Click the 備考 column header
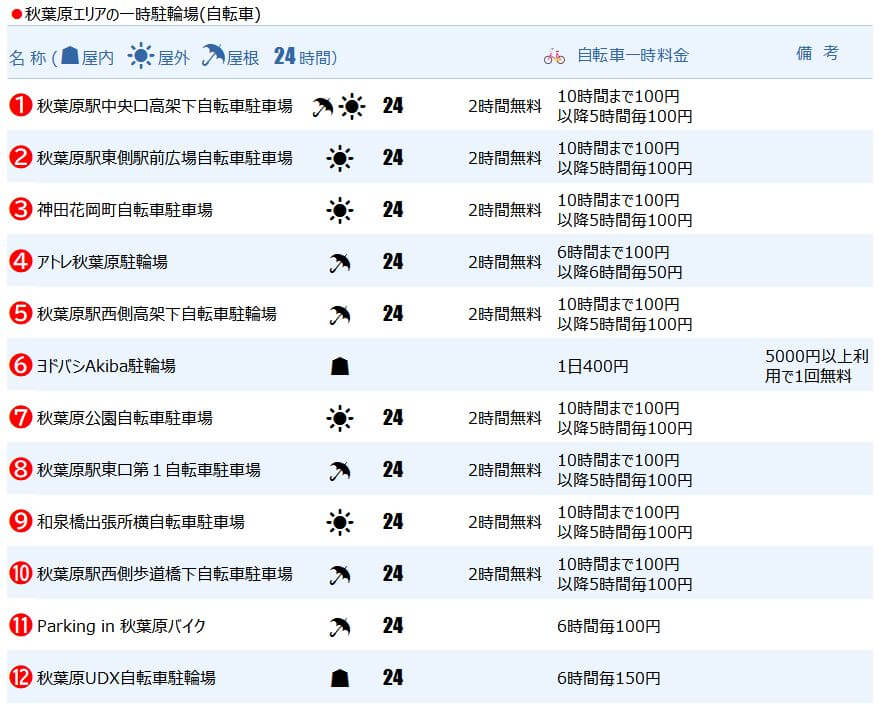 [817, 54]
